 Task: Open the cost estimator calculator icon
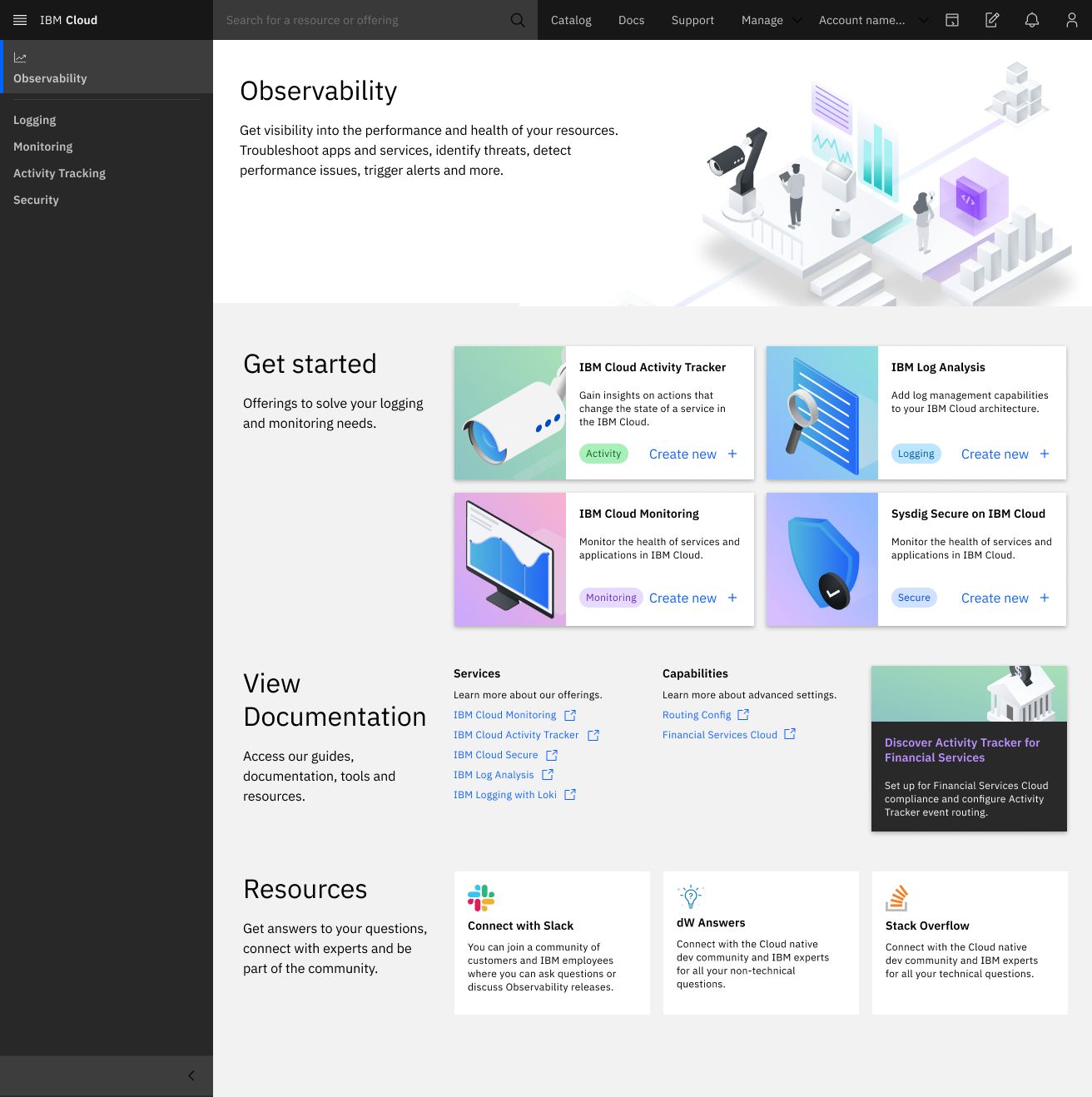coord(952,20)
